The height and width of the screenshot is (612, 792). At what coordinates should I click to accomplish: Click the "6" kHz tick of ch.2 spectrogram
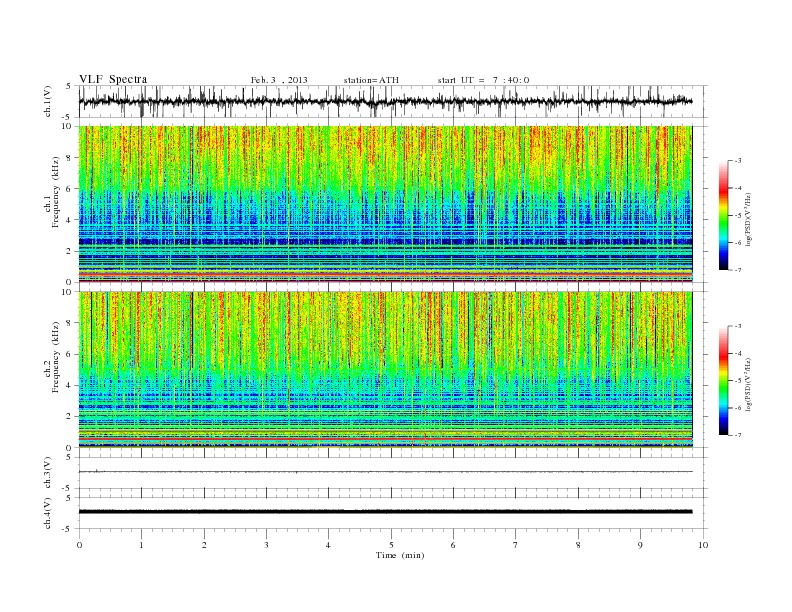(70, 354)
